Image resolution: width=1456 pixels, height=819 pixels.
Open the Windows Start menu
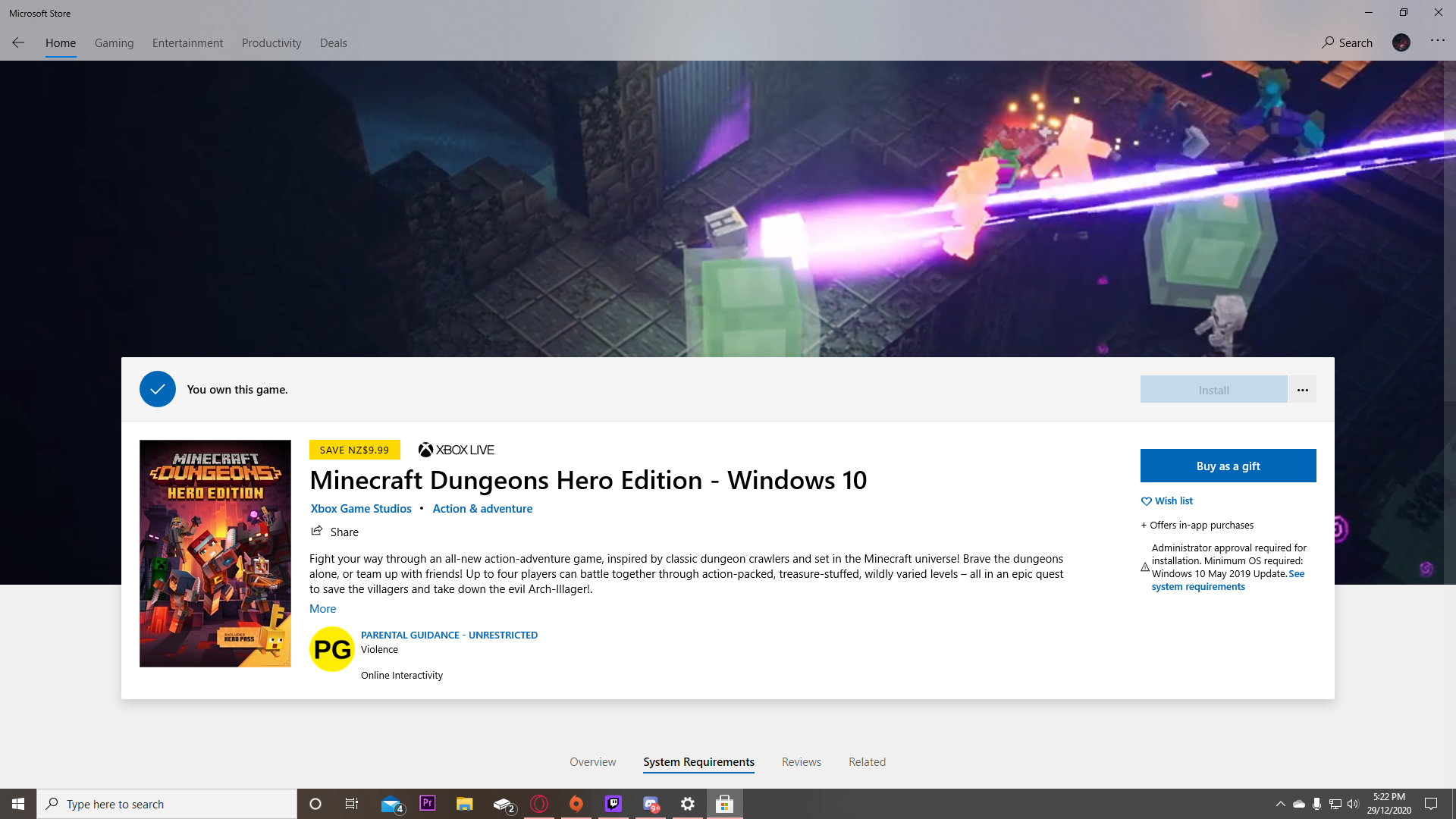click(x=18, y=804)
